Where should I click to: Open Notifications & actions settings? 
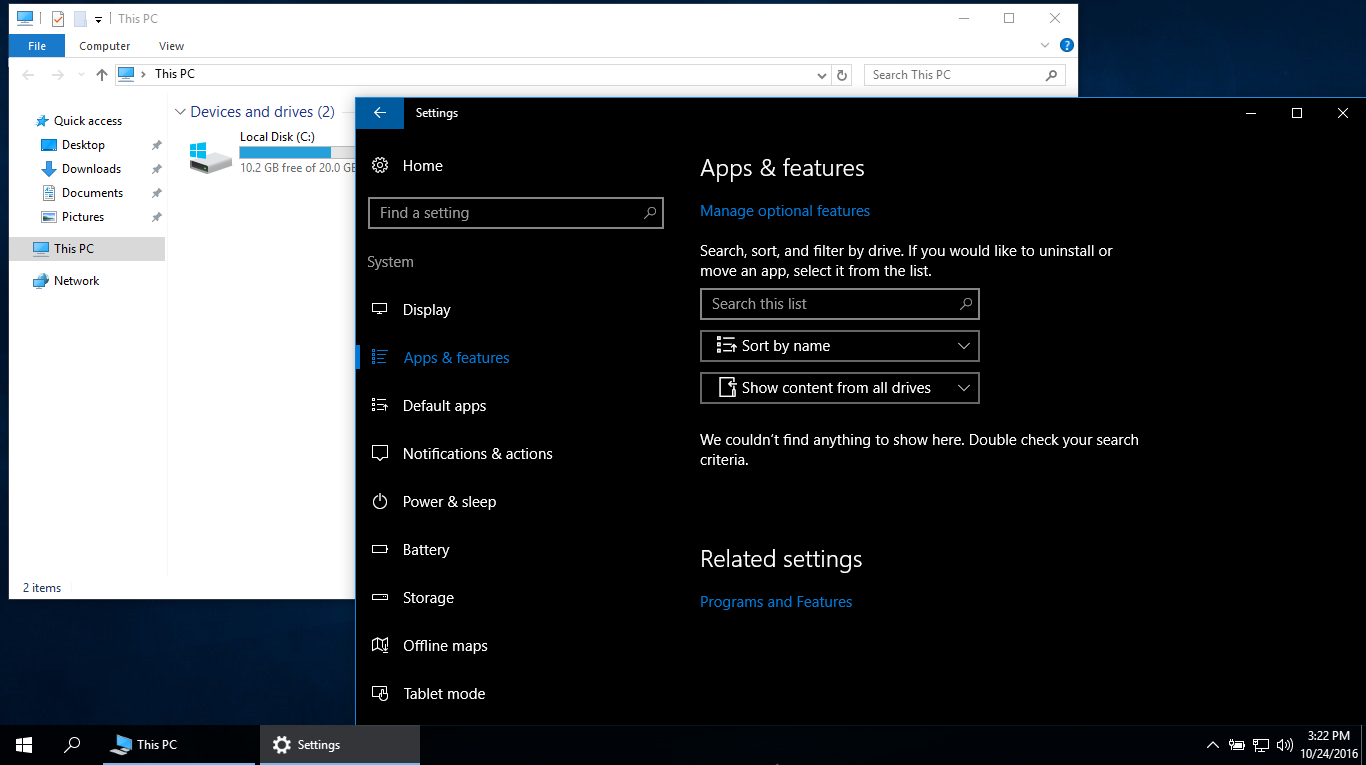477,453
